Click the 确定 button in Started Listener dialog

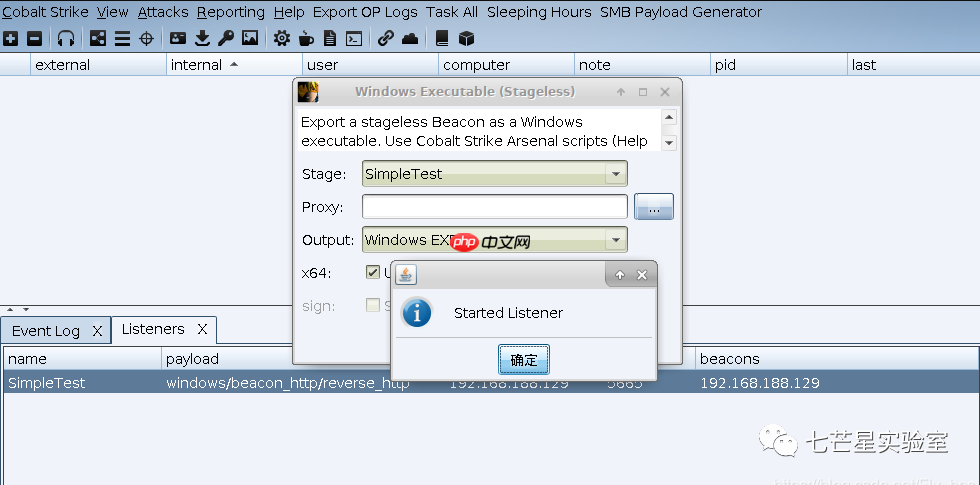point(524,360)
